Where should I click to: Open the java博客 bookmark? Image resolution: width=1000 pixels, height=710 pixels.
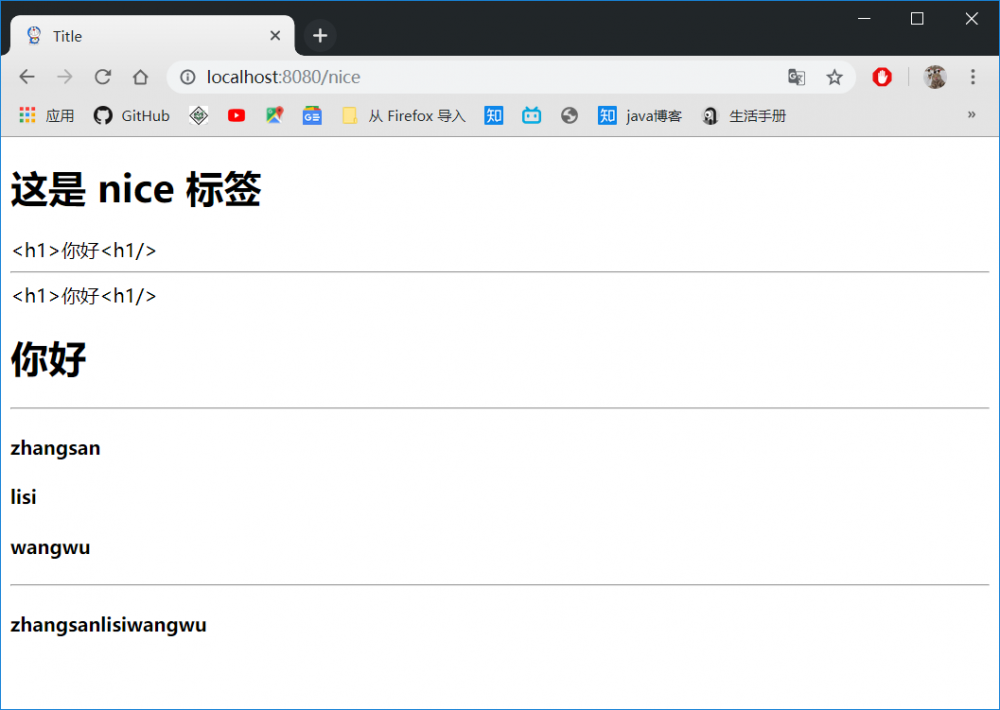(640, 115)
